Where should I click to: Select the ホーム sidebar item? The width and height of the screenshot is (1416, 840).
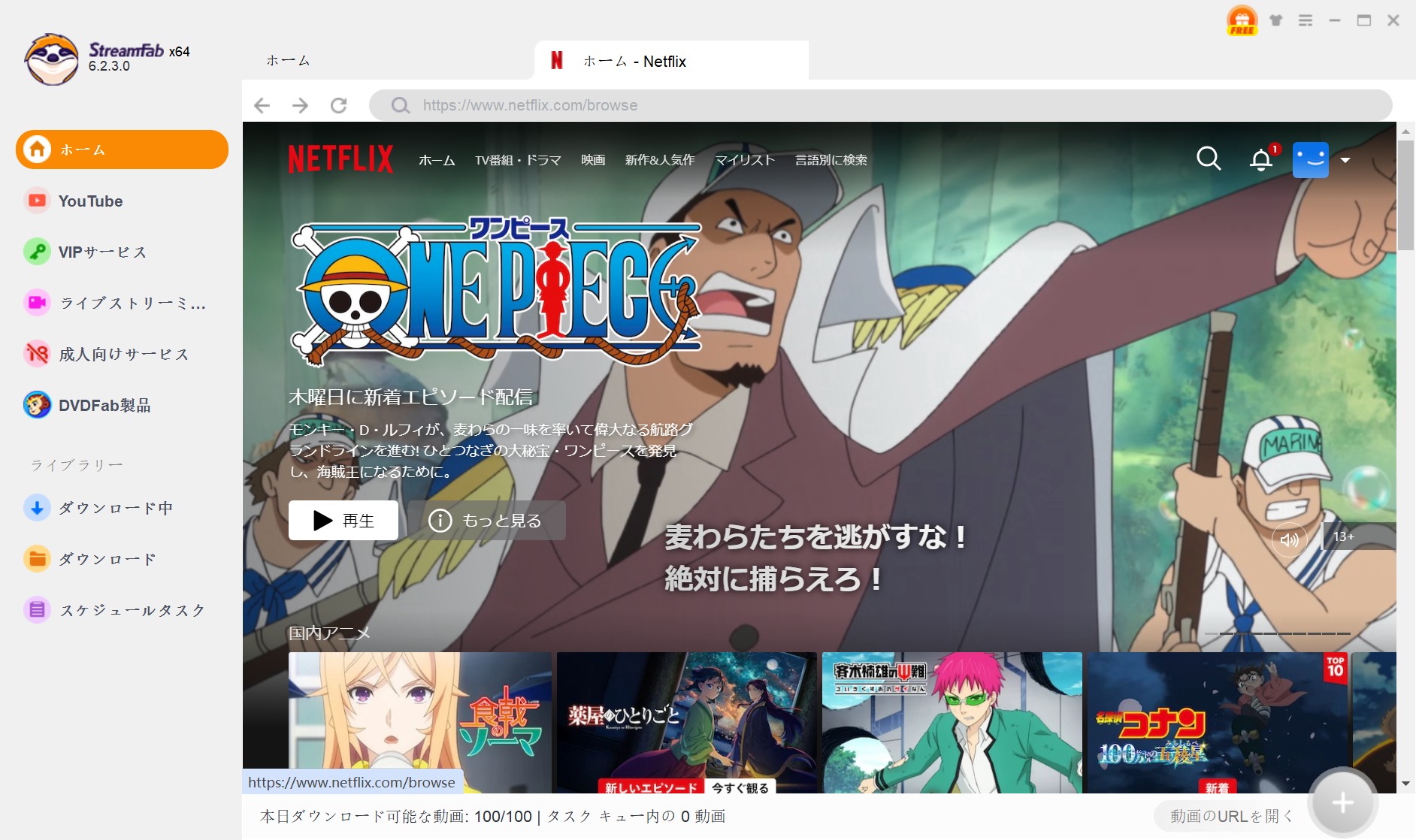(x=122, y=150)
